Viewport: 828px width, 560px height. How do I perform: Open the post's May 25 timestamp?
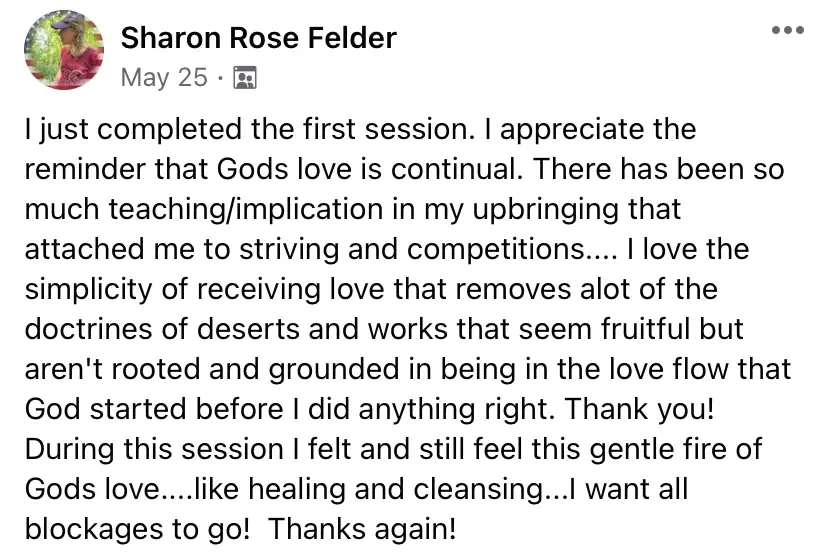pos(163,77)
